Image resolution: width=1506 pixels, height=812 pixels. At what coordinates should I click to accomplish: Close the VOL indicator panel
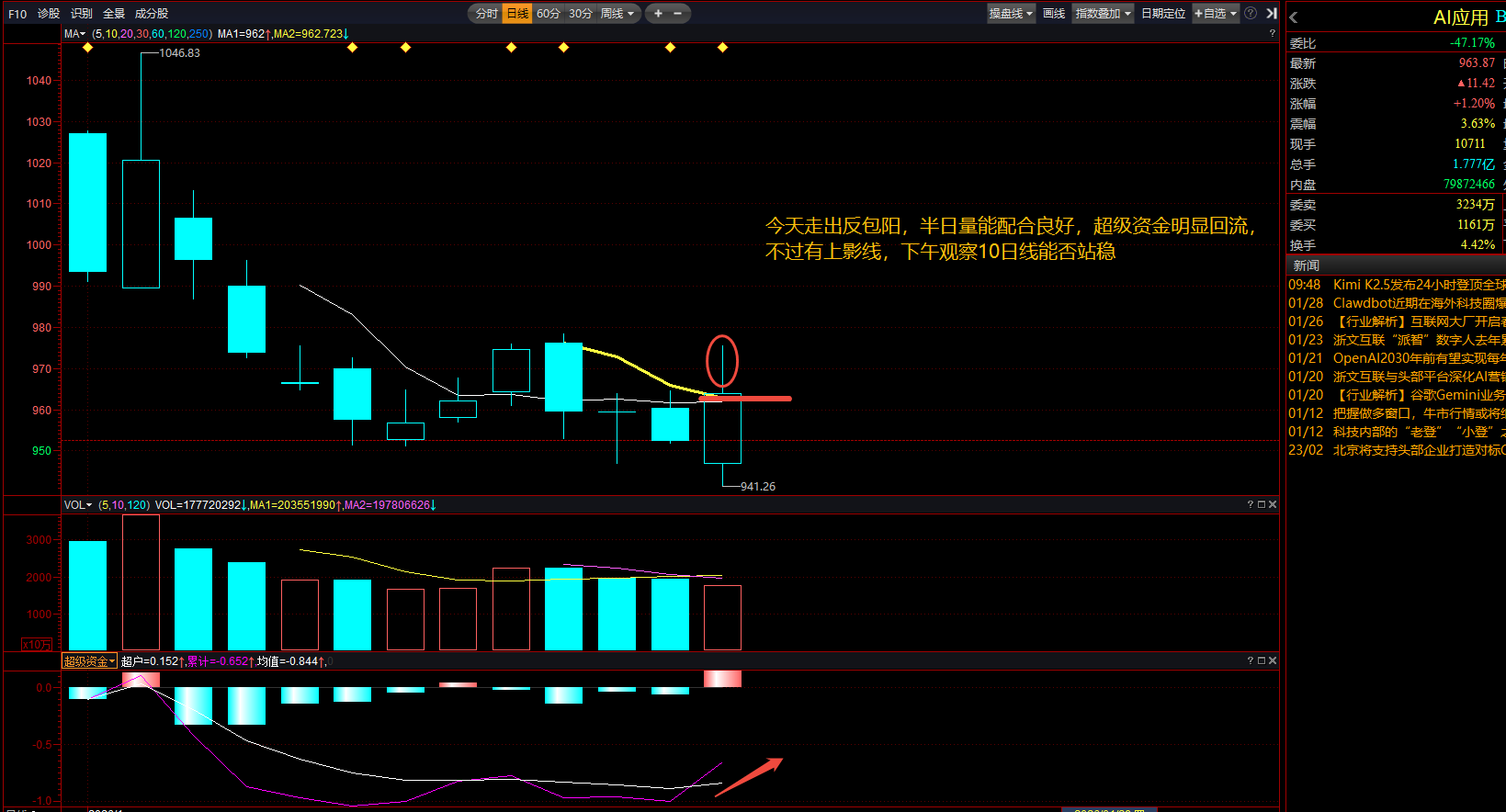point(1273,504)
